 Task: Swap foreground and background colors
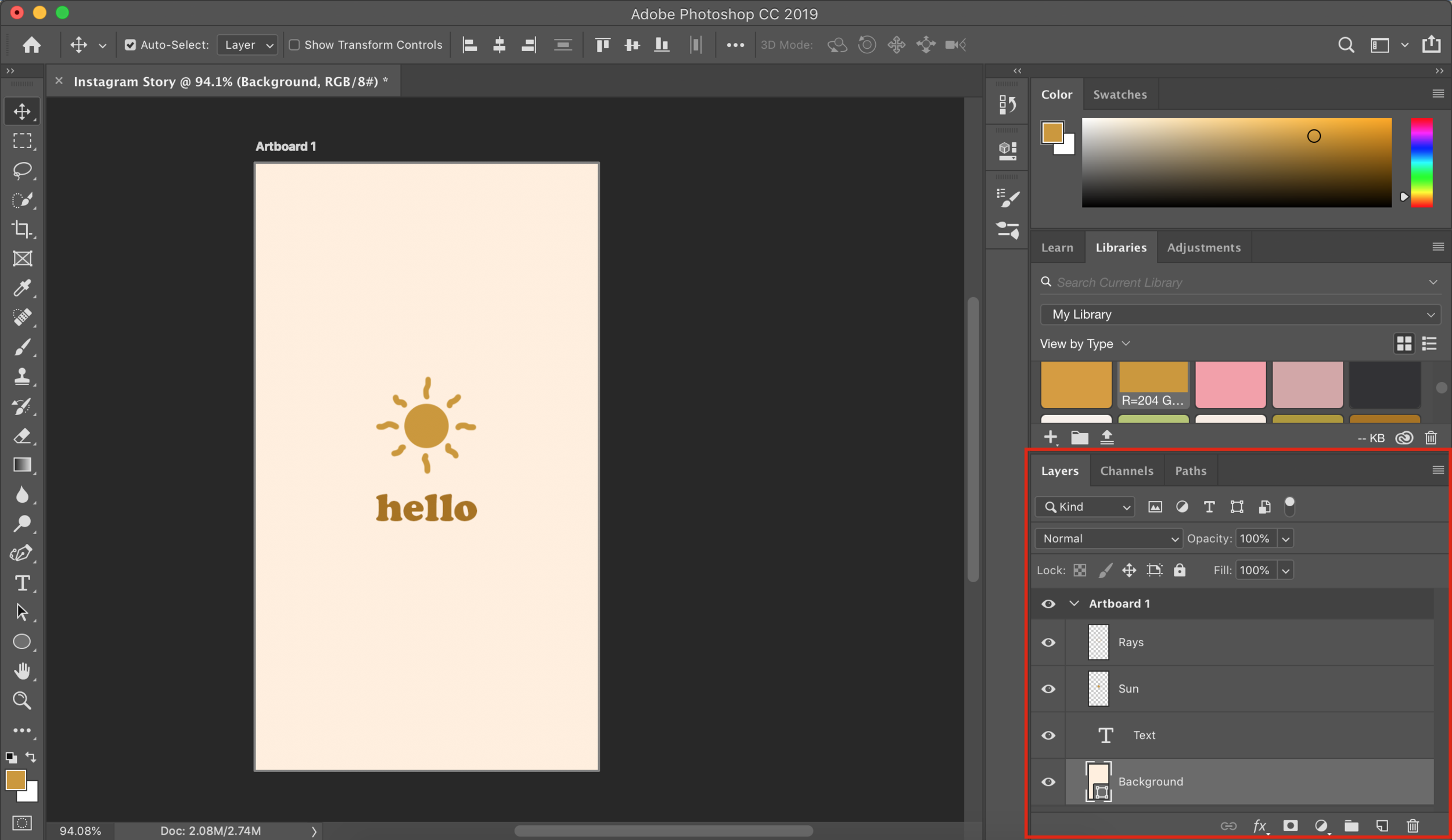tap(31, 757)
